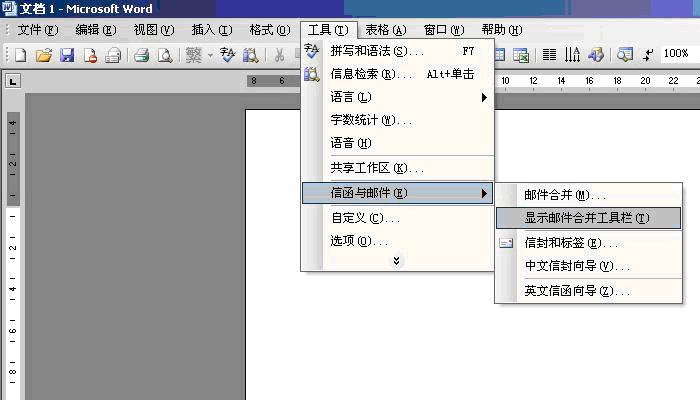Choose 拼写和语法(S)... menu entry
Image resolution: width=700 pixels, height=400 pixels.
(398, 51)
